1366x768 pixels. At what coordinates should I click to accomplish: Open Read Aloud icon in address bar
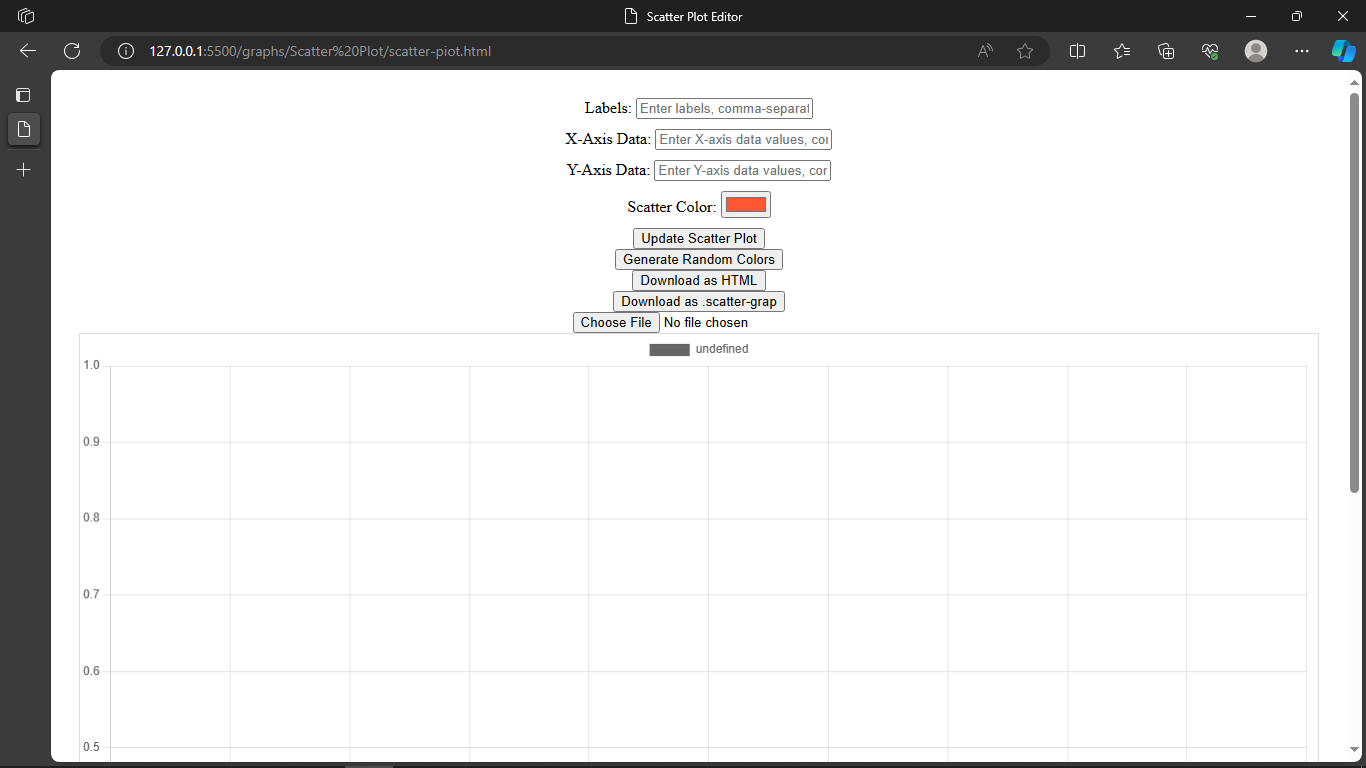click(x=986, y=51)
